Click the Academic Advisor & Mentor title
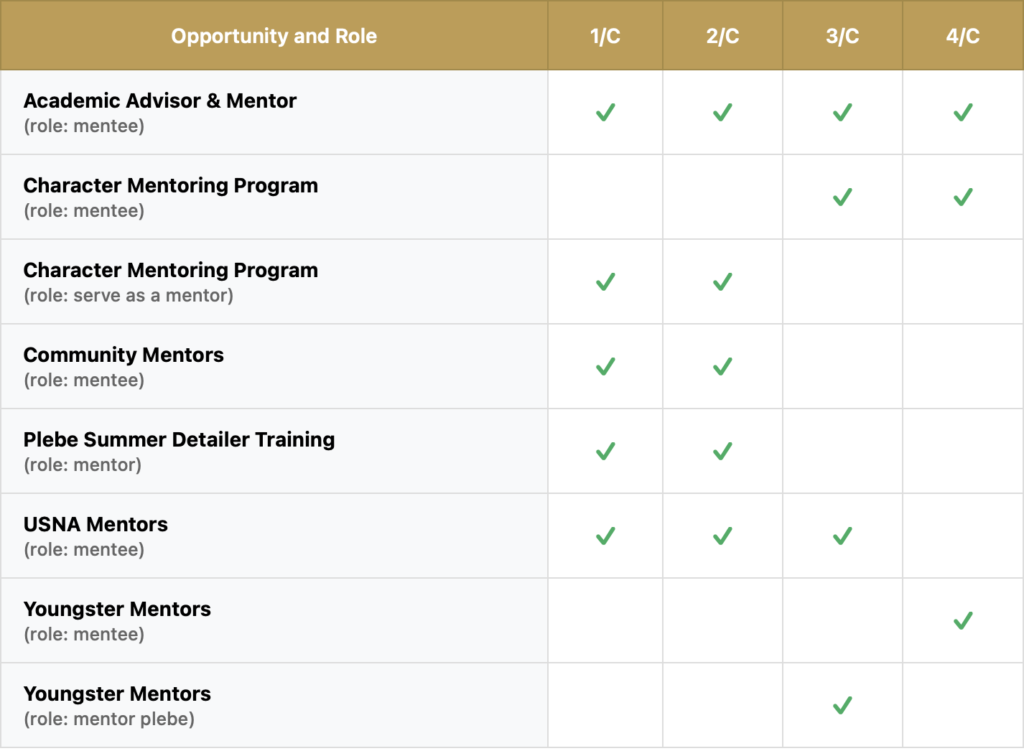 [160, 101]
